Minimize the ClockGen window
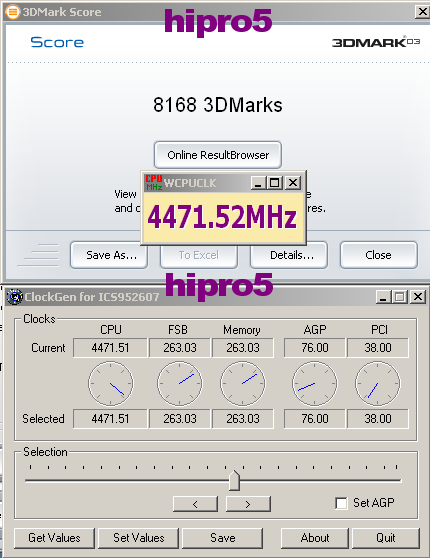 point(383,297)
